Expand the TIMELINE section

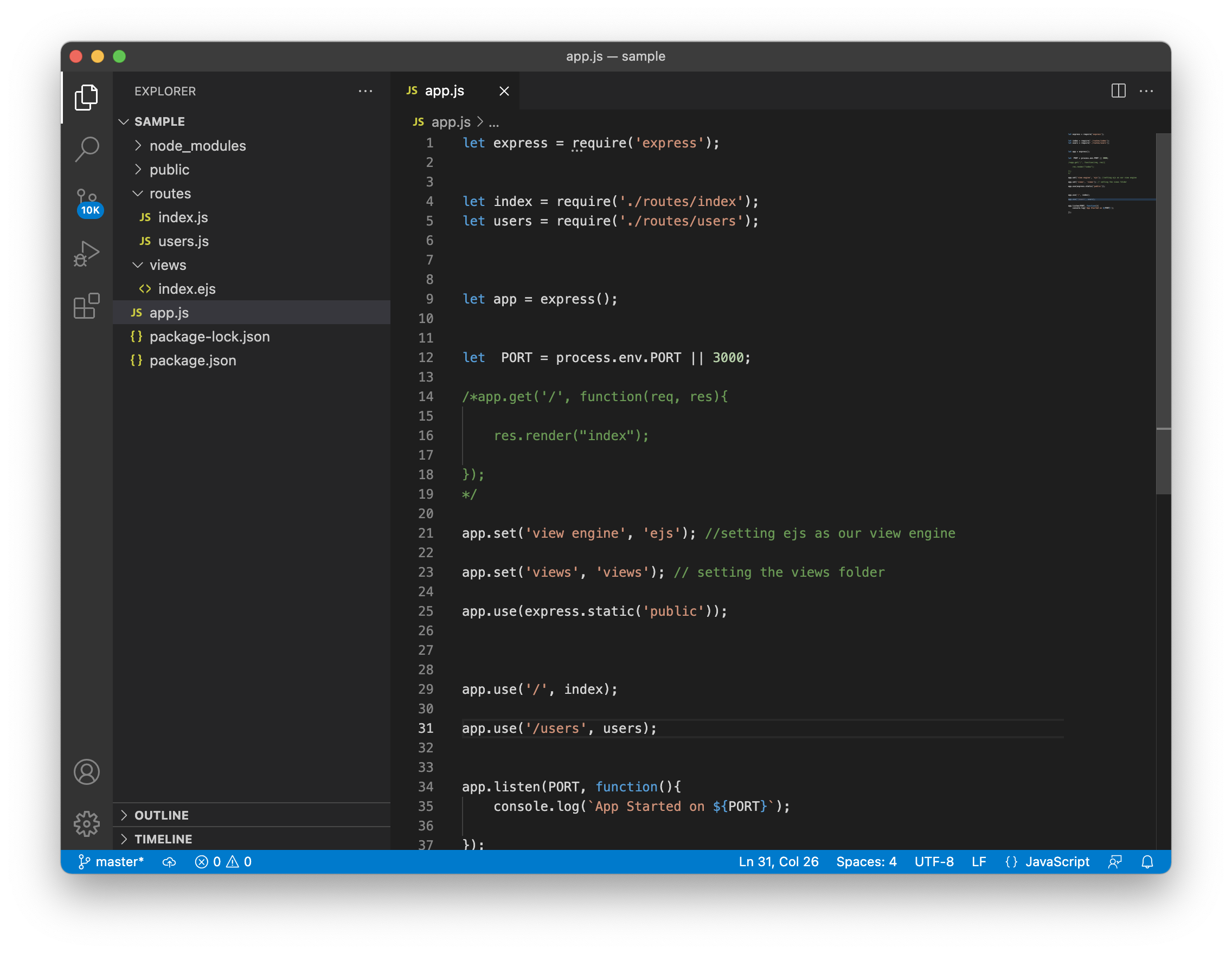tap(163, 839)
